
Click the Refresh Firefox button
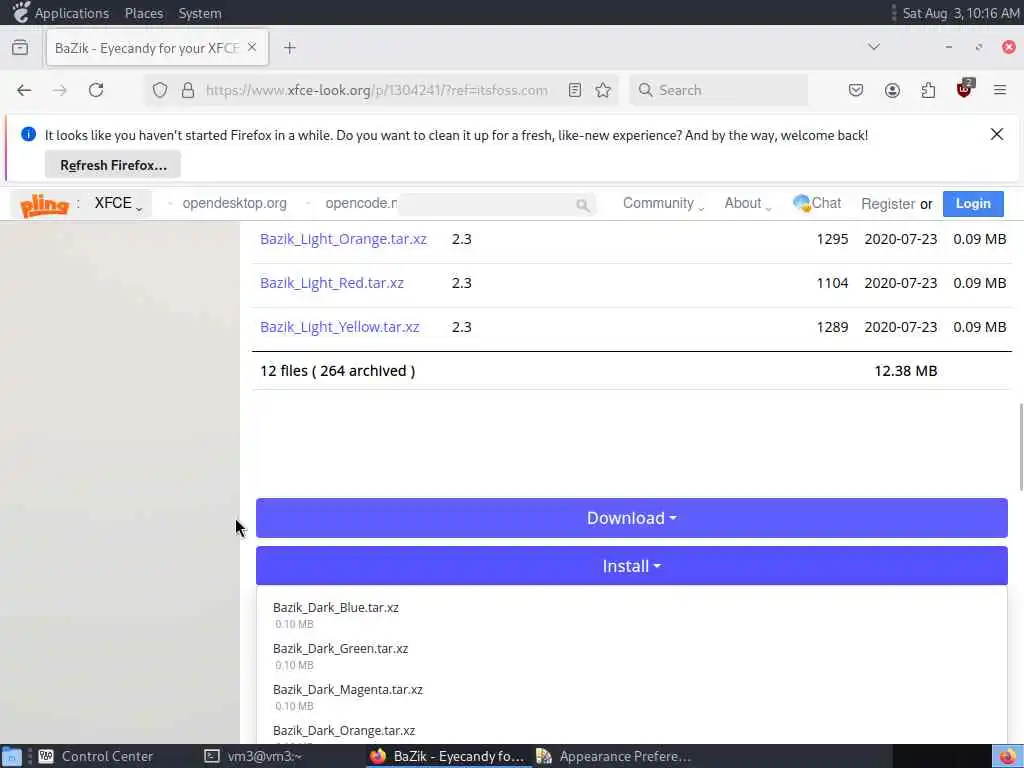tap(113, 165)
